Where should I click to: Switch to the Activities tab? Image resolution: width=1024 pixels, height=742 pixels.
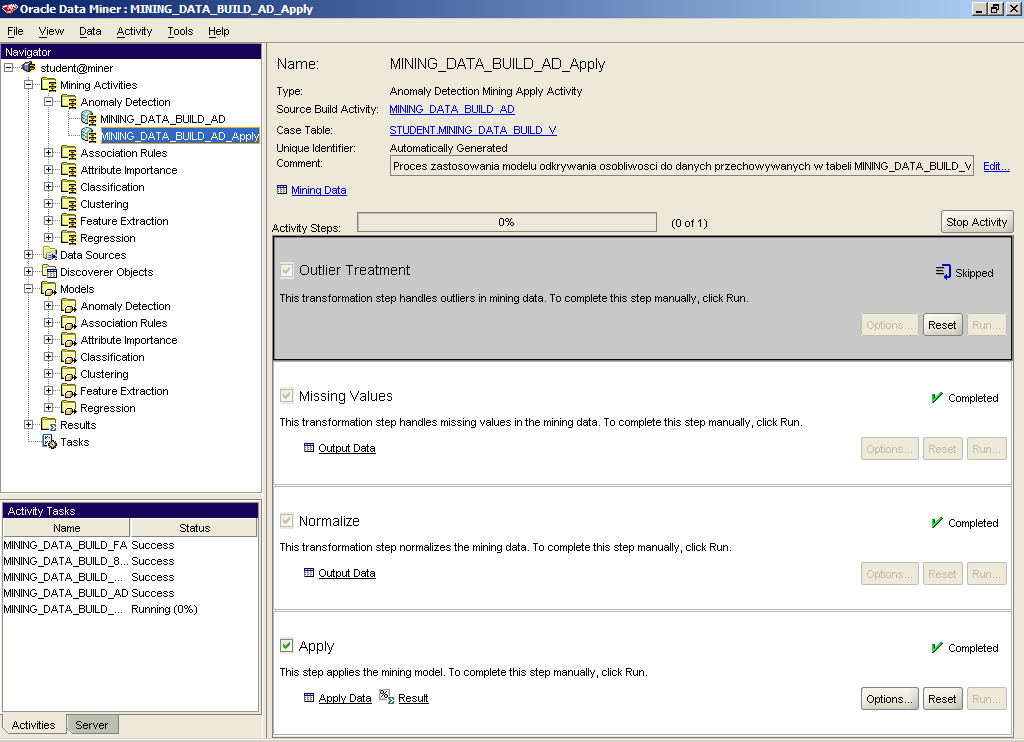point(33,724)
